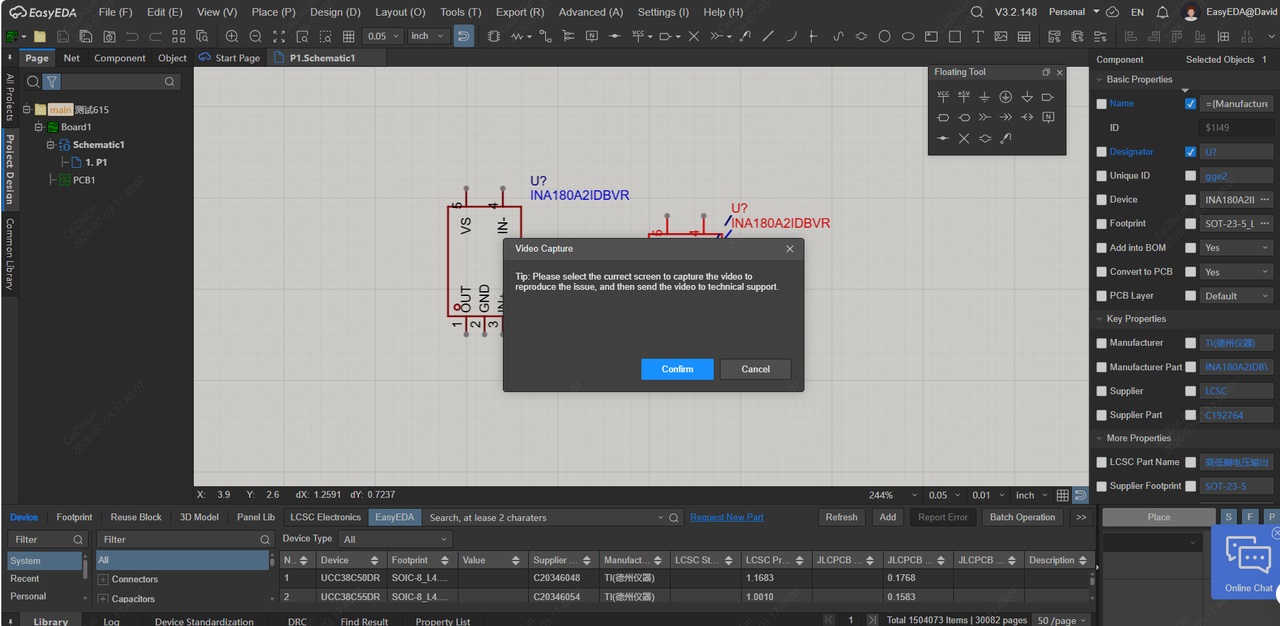This screenshot has width=1280, height=626.
Task: Click +5V power symbol in Floating Tool
Action: tap(964, 97)
